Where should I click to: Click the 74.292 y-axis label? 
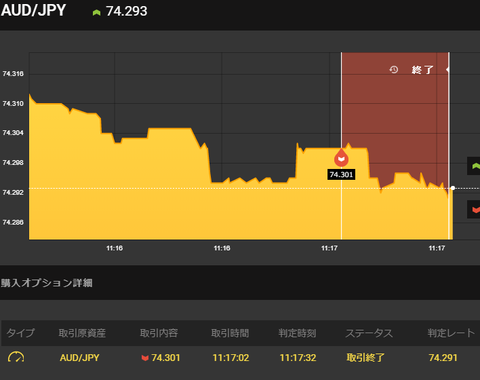13,193
